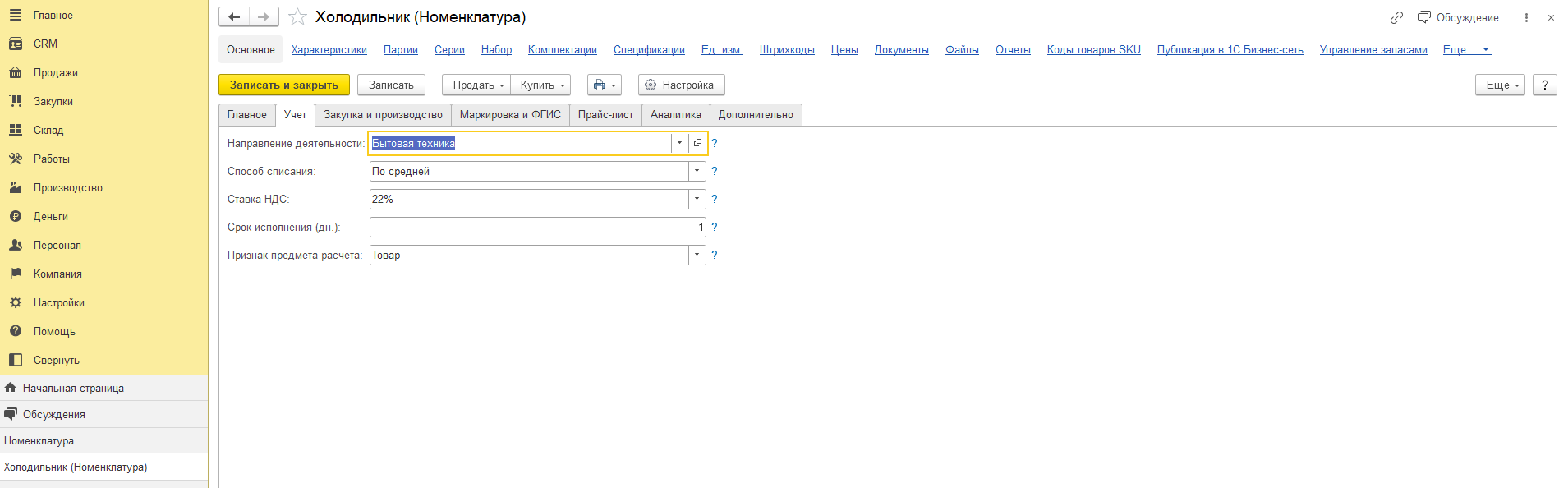The image size is (1568, 488).
Task: Click the question mark help button
Action: [x=1545, y=85]
